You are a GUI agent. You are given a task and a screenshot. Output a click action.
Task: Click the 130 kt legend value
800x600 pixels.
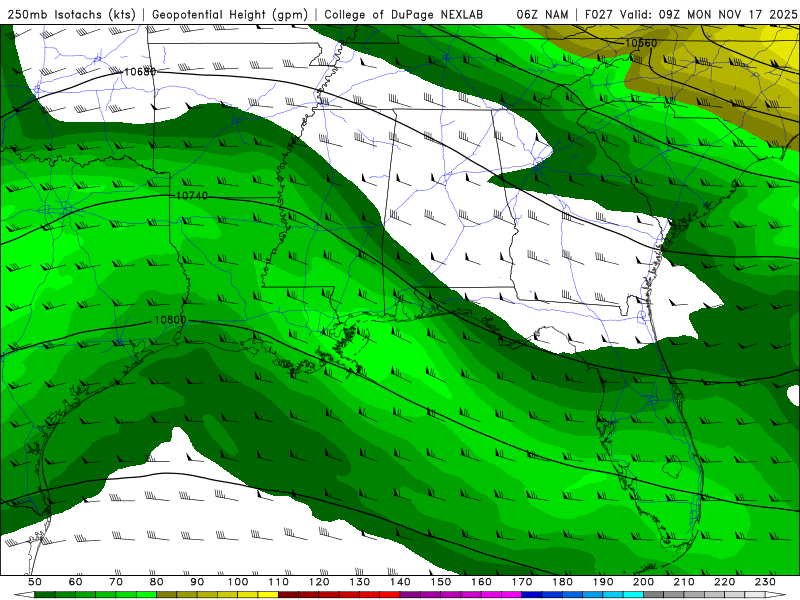pos(360,582)
